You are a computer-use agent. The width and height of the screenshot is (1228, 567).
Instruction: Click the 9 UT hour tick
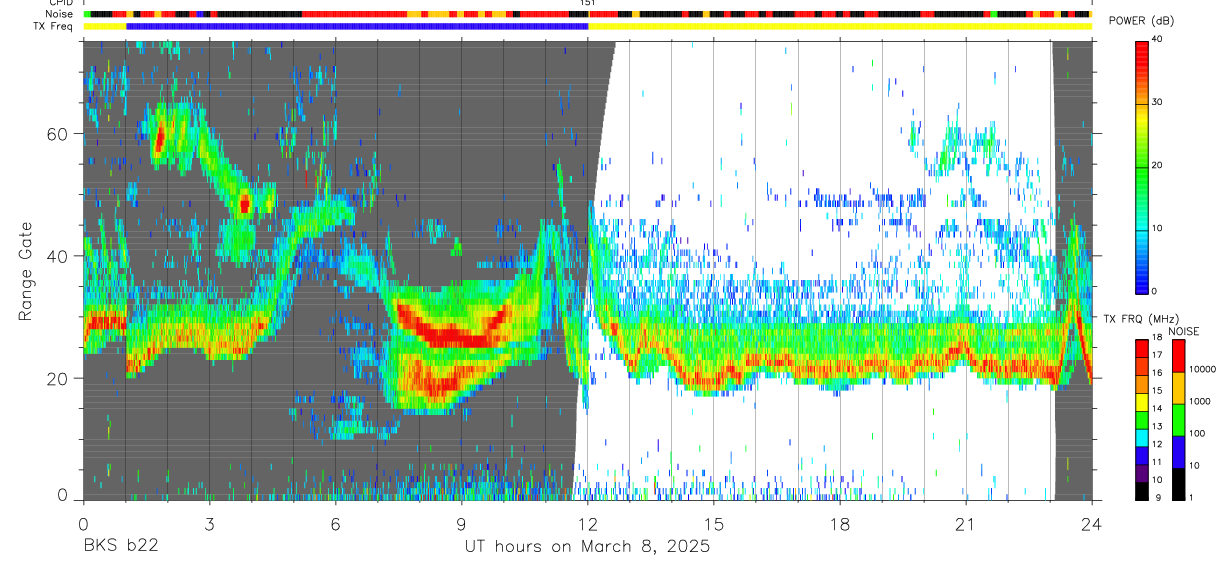(x=461, y=523)
